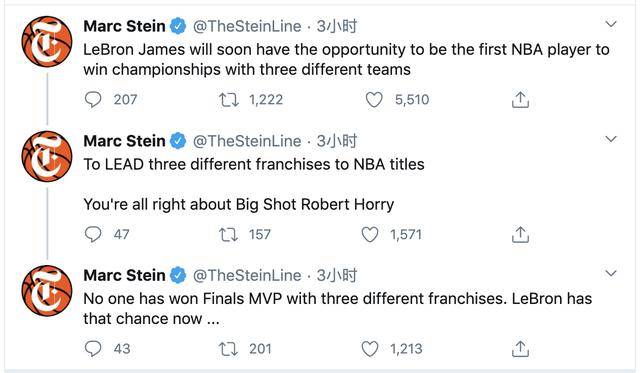Share the Finals MVP tweet
This screenshot has height=373, width=640.
tap(520, 349)
